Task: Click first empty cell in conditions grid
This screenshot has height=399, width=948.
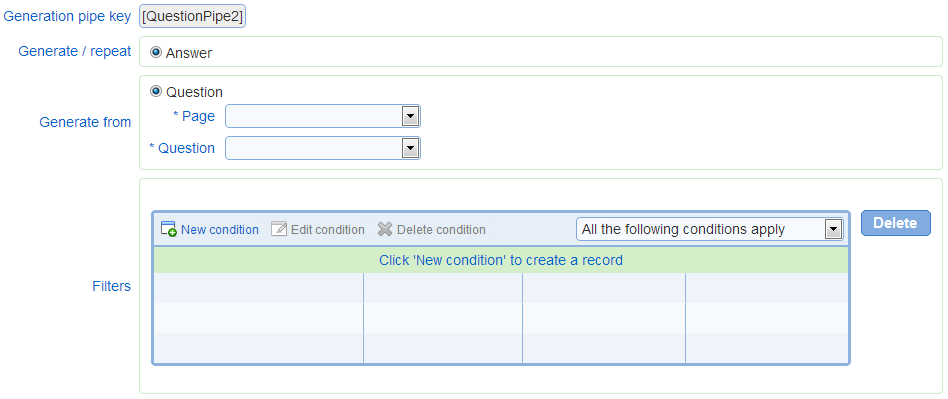Action: pos(258,288)
